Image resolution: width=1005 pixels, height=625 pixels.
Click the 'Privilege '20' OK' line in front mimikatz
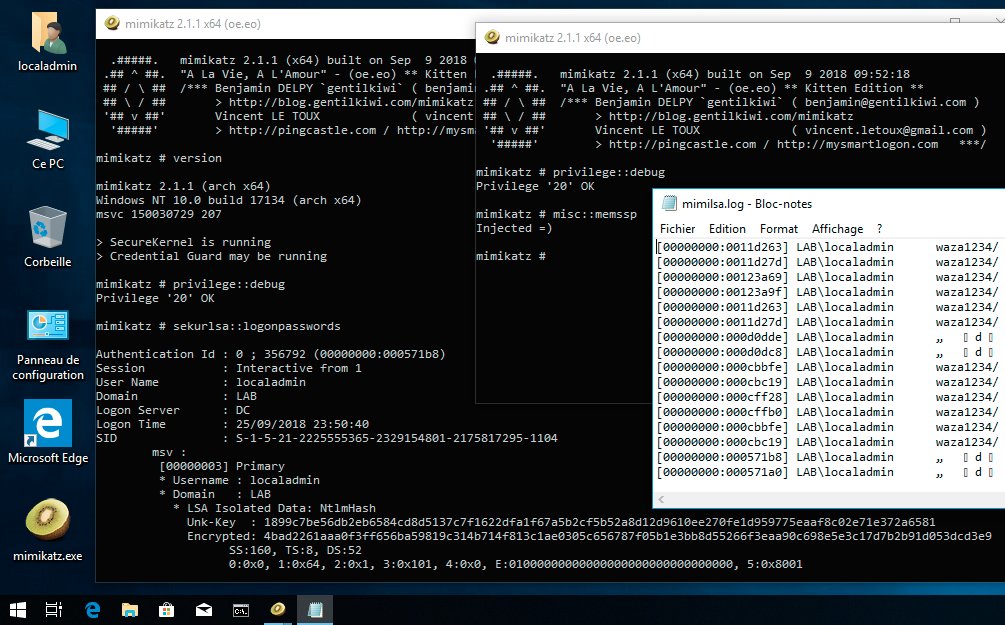coord(535,186)
